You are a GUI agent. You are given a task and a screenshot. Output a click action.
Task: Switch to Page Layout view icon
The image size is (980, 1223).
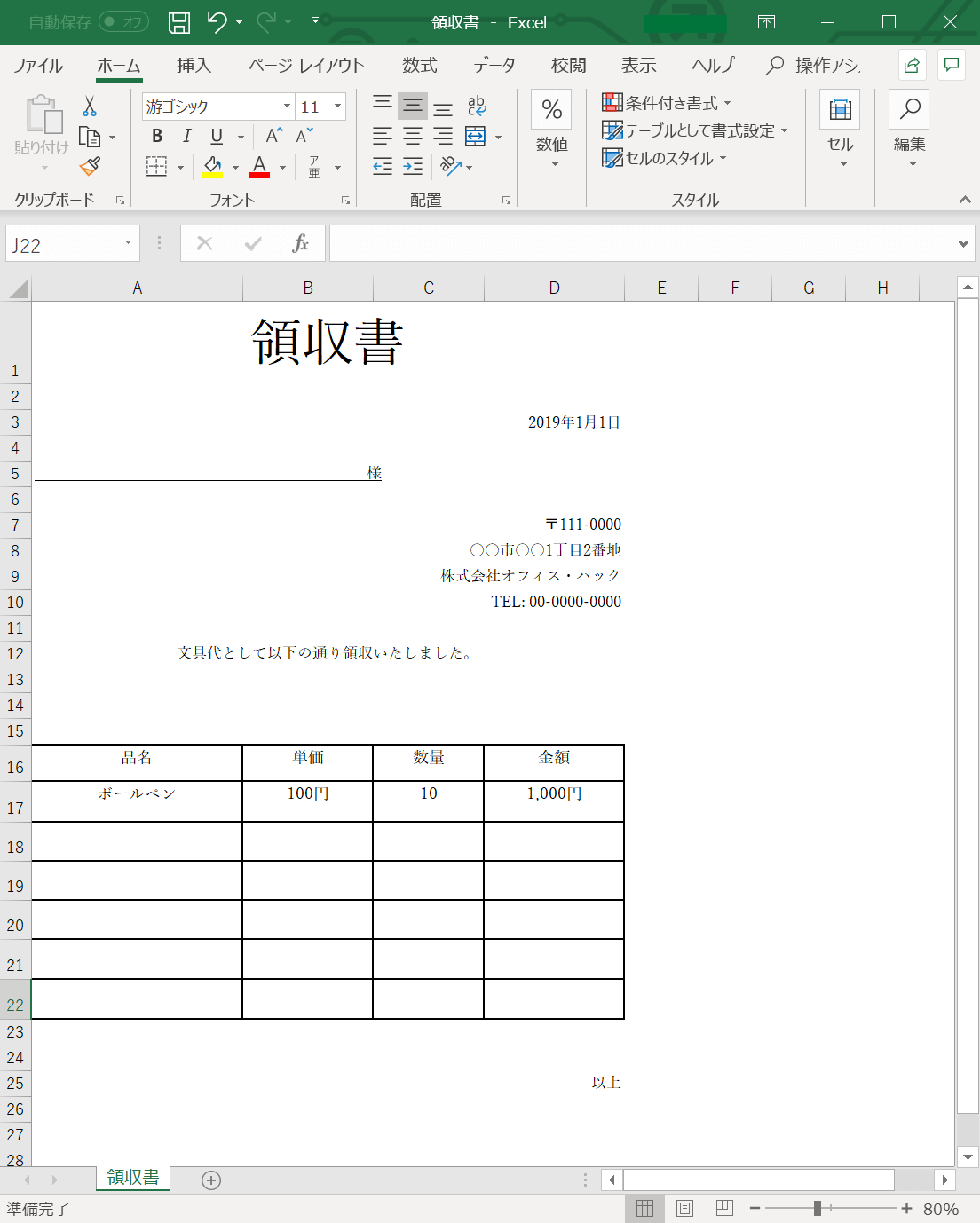684,1208
